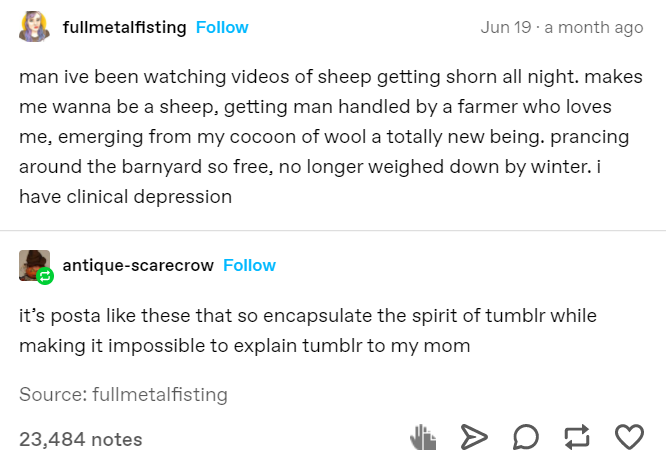The width and height of the screenshot is (666, 463).
Task: View the 23,484 notes
Action: pyautogui.click(x=81, y=439)
